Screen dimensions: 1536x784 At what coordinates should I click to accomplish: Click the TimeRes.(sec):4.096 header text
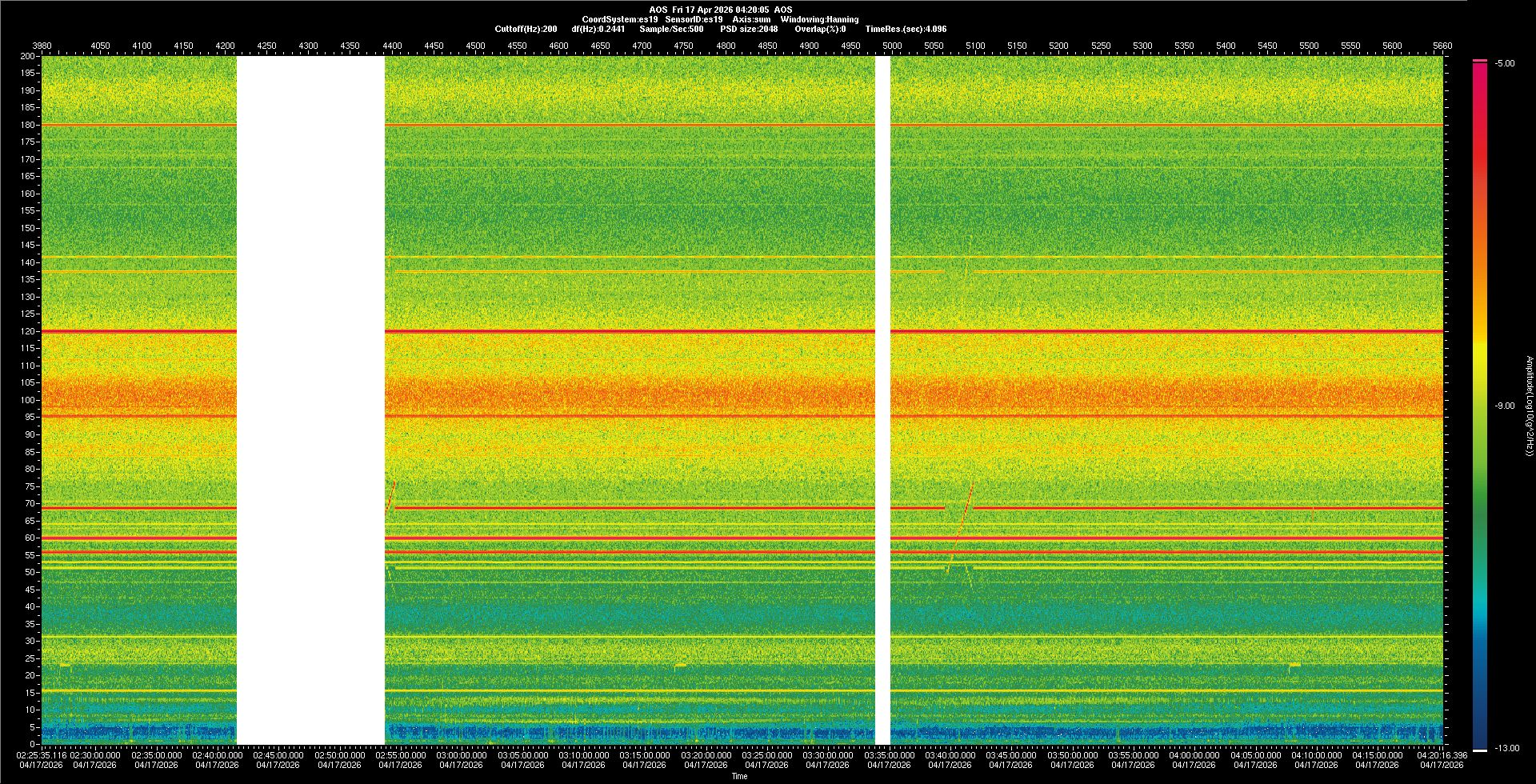[x=906, y=29]
